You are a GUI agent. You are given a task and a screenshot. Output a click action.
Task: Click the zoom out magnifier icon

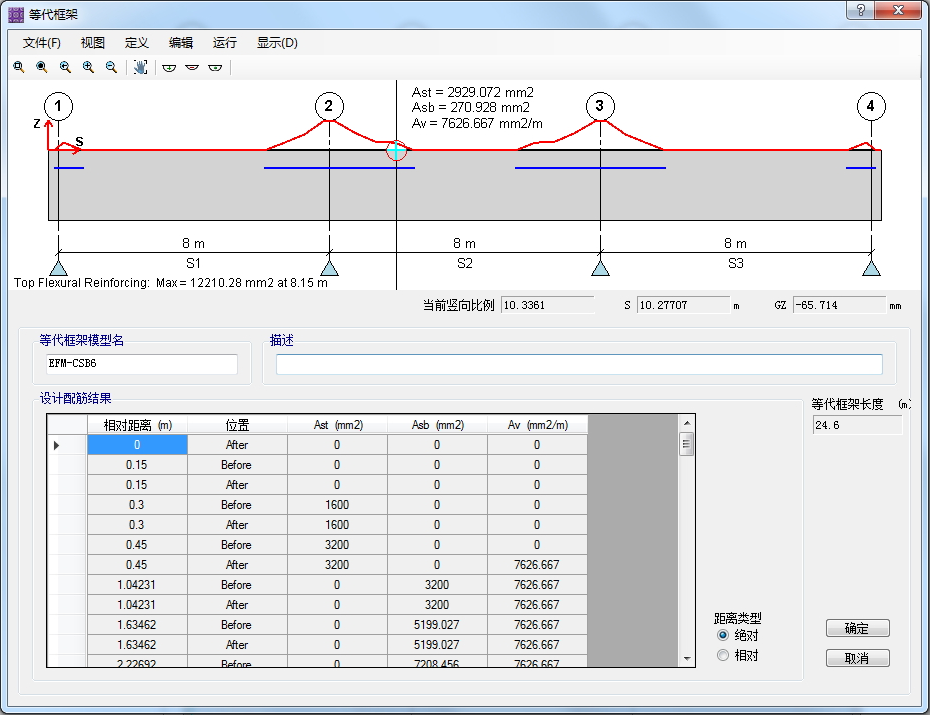(111, 67)
